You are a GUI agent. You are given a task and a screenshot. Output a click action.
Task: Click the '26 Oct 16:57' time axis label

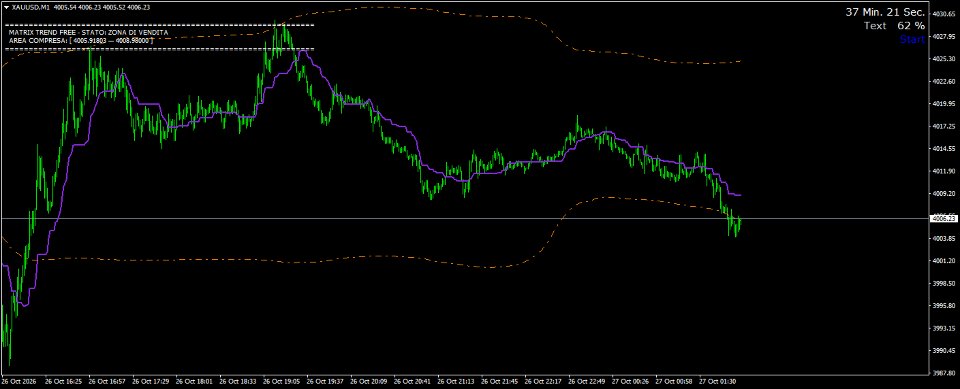(x=108, y=381)
